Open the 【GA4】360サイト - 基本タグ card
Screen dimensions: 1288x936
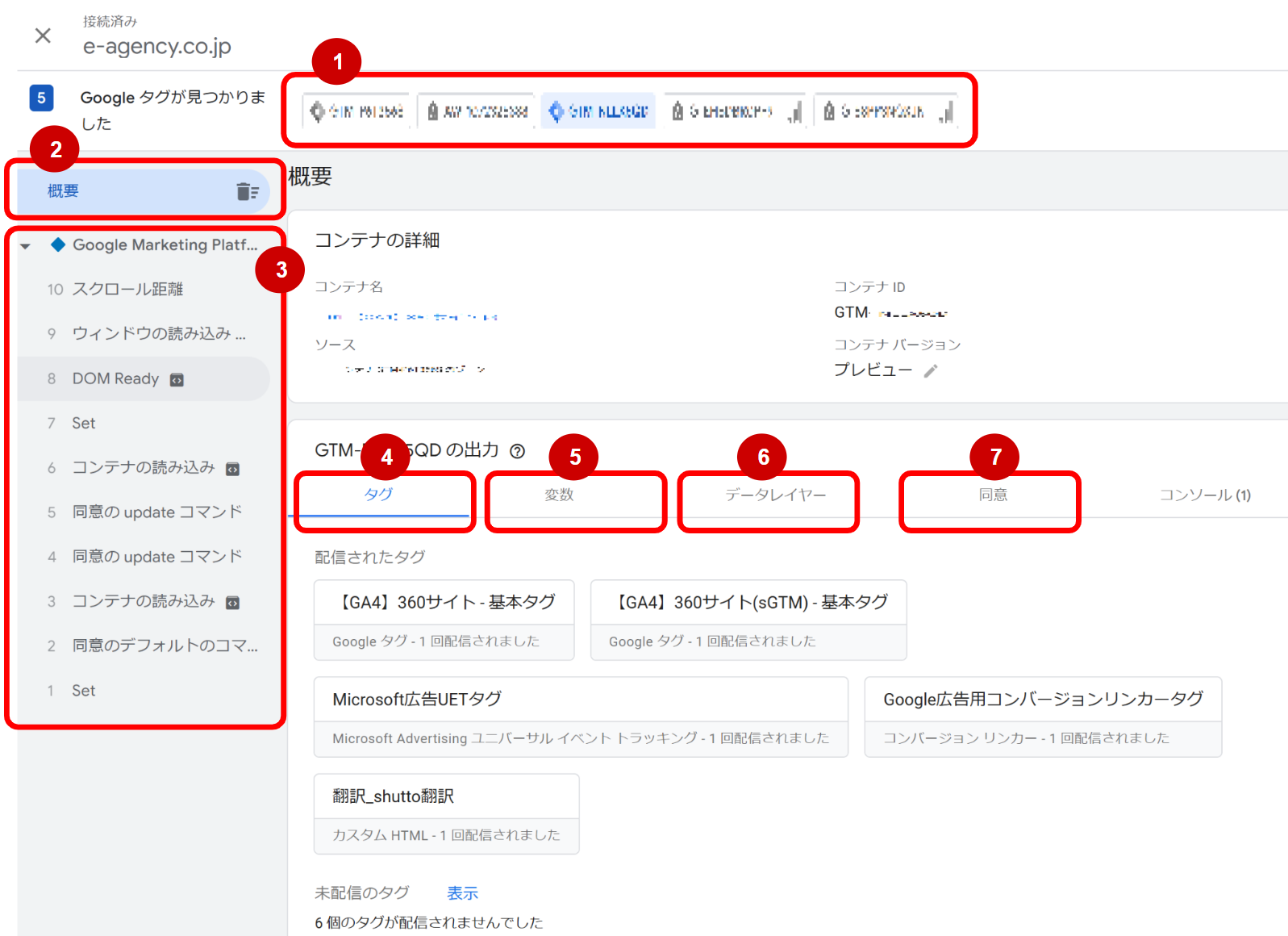coord(444,621)
